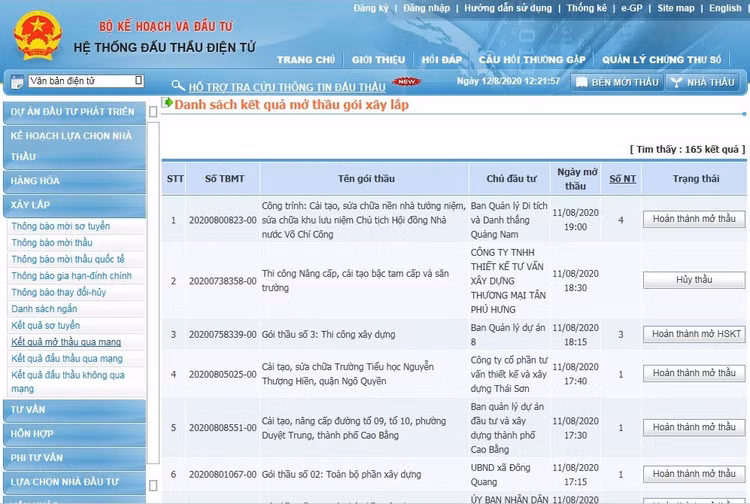
Task: Click the red NEW badge
Action: point(405,82)
